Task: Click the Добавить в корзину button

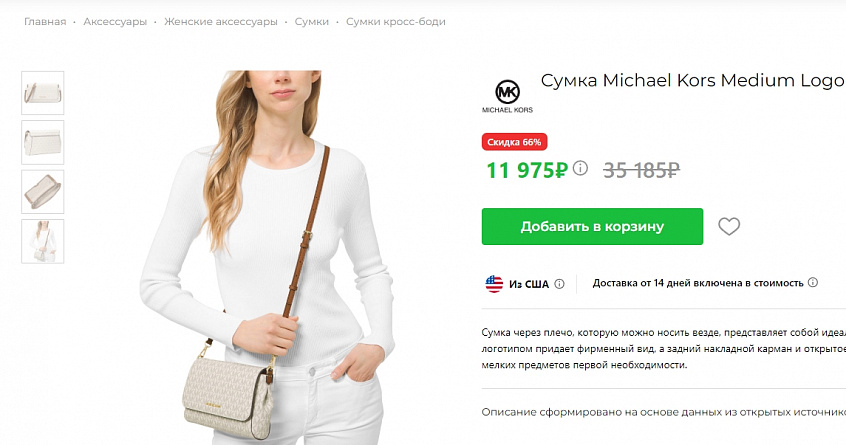Action: [592, 227]
